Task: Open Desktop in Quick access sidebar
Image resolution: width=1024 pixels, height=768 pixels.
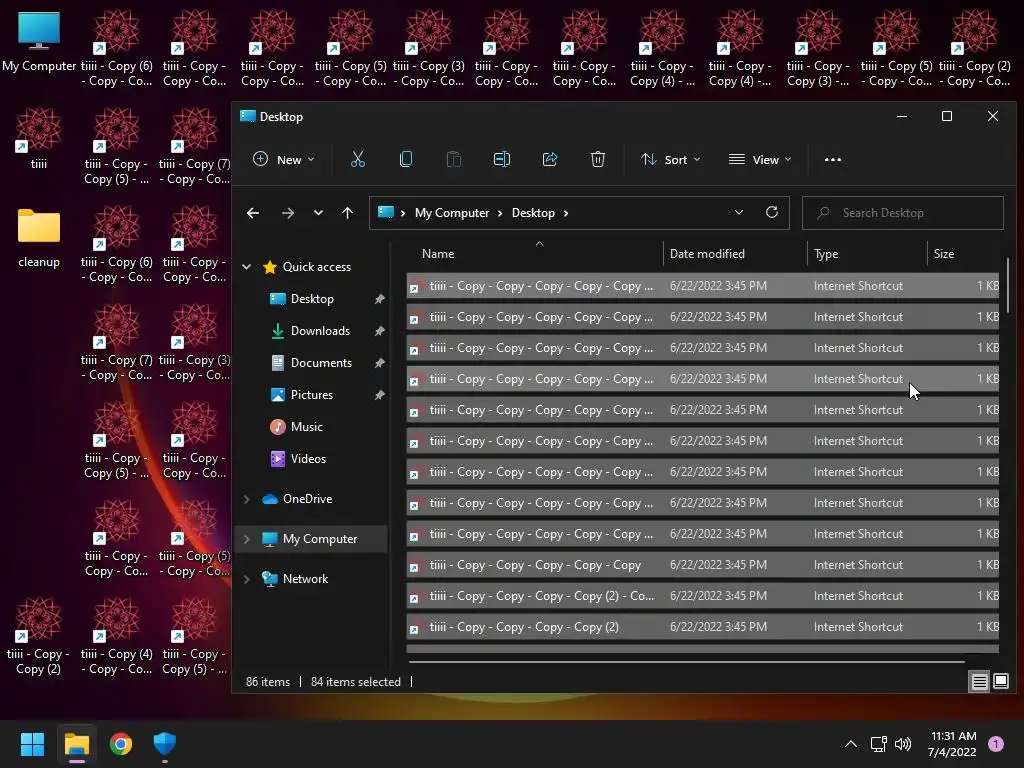Action: [312, 298]
